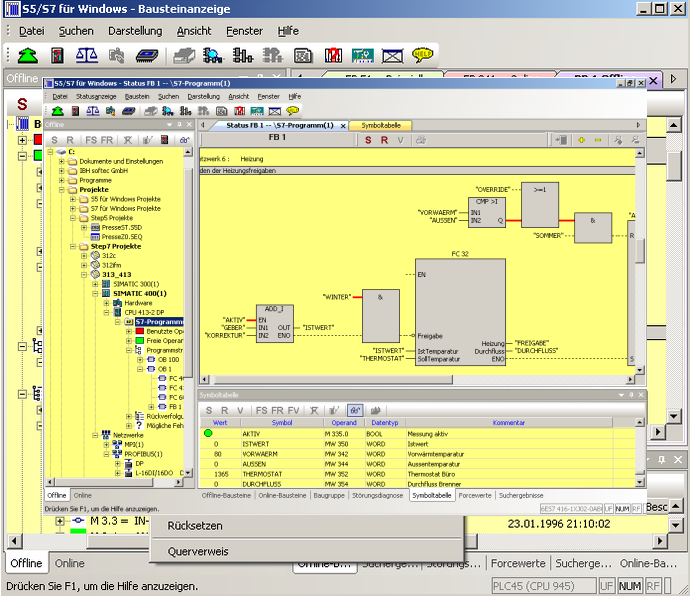This screenshot has height=596, width=690.
Task: Click envelope icon in outer toolbar
Action: pyautogui.click(x=392, y=56)
